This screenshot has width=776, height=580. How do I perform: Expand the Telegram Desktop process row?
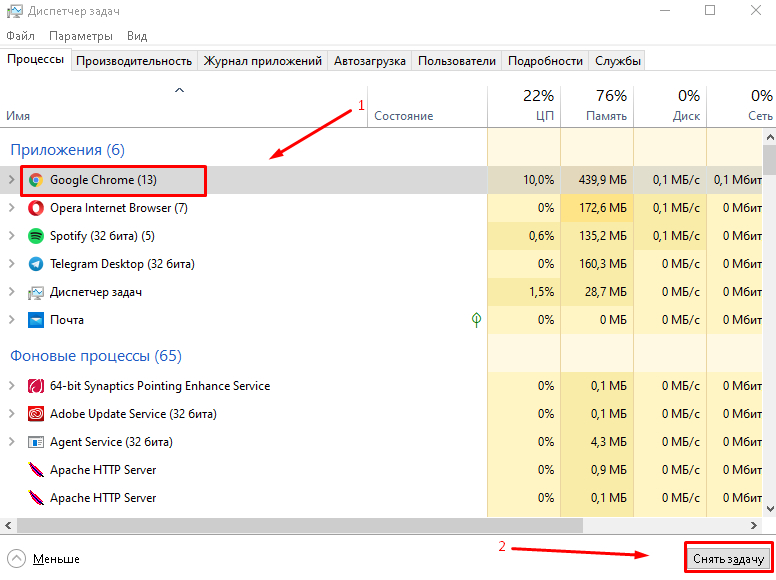click(11, 264)
